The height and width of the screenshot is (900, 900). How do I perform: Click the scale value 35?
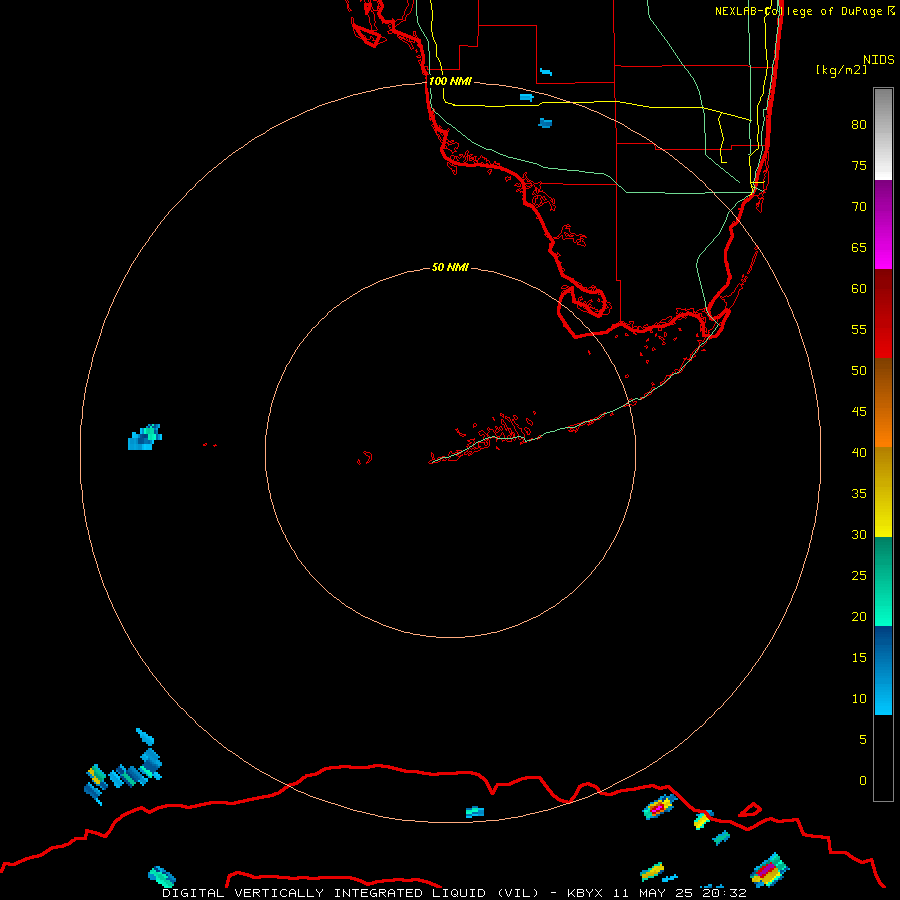(859, 494)
